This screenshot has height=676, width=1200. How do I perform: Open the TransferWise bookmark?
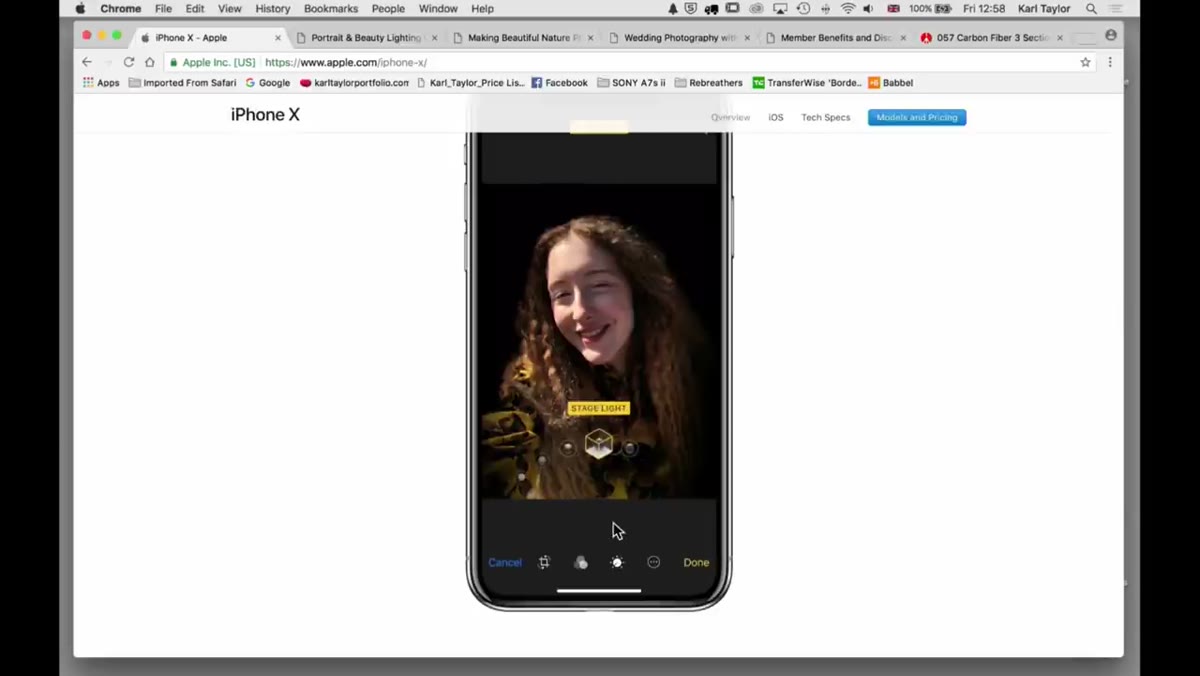coord(807,83)
